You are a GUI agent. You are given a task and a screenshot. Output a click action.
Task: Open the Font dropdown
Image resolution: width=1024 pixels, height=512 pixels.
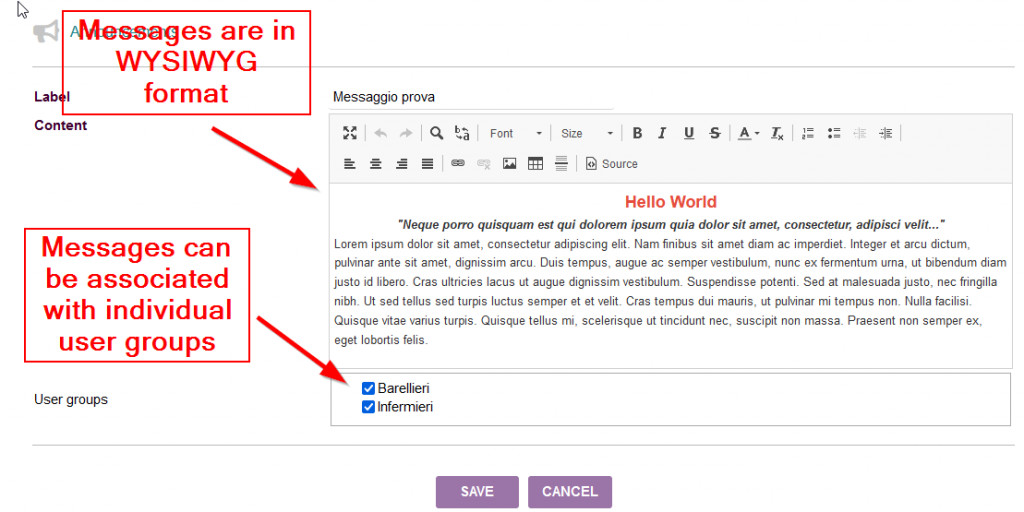pos(516,133)
